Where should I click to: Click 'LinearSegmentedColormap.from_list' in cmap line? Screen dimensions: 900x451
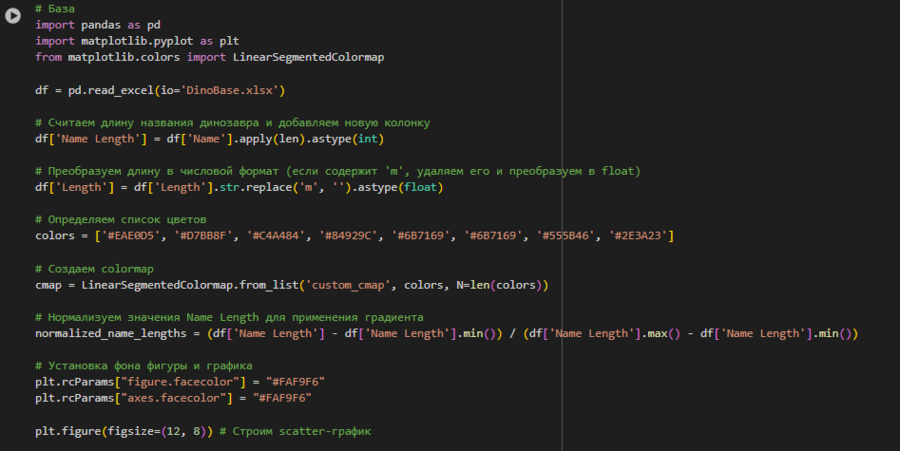tap(190, 285)
